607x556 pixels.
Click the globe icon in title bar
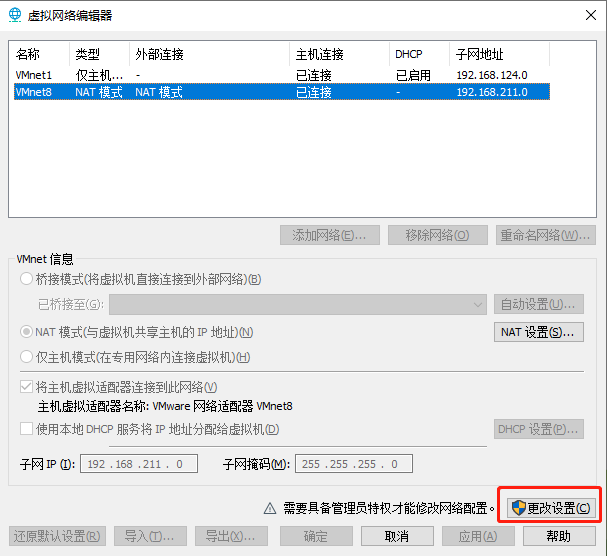tap(15, 15)
